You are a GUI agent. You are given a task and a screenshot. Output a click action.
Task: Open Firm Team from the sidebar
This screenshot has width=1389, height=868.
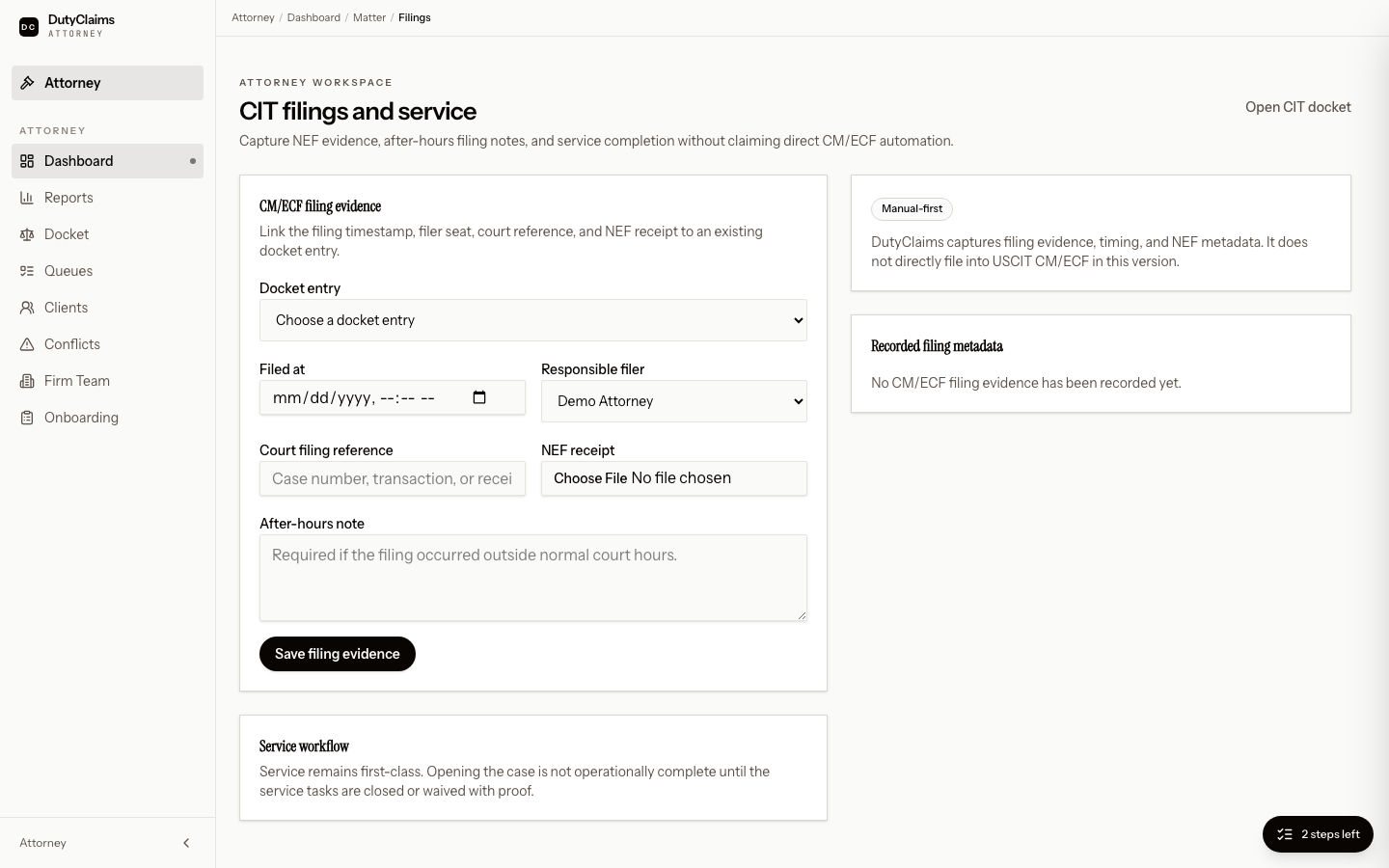[x=107, y=381]
